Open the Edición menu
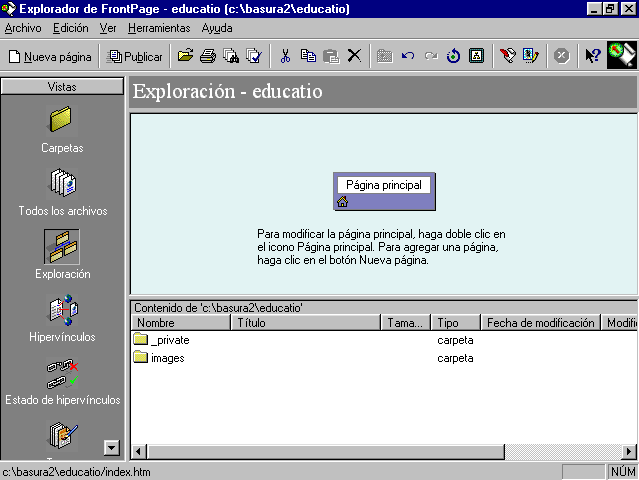 tap(71, 28)
